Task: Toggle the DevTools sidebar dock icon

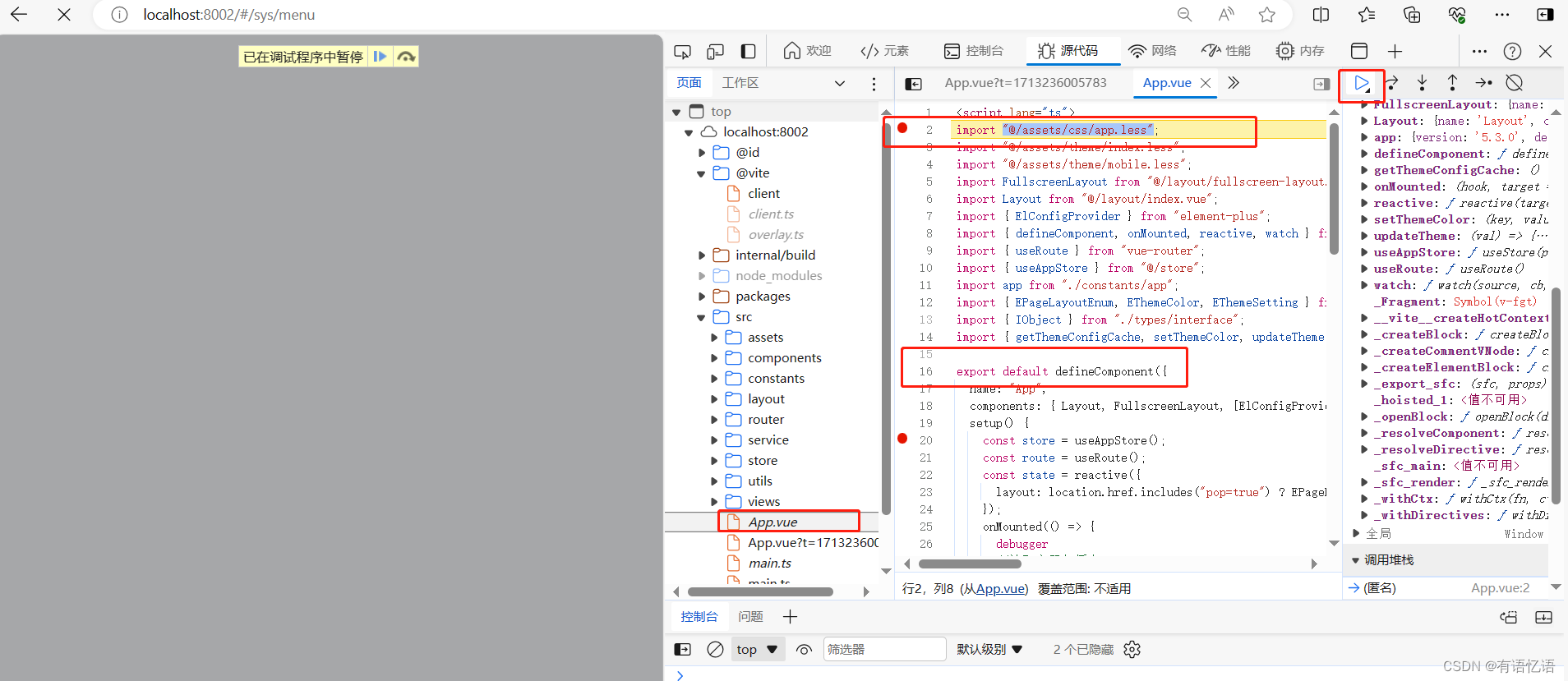Action: click(x=748, y=51)
